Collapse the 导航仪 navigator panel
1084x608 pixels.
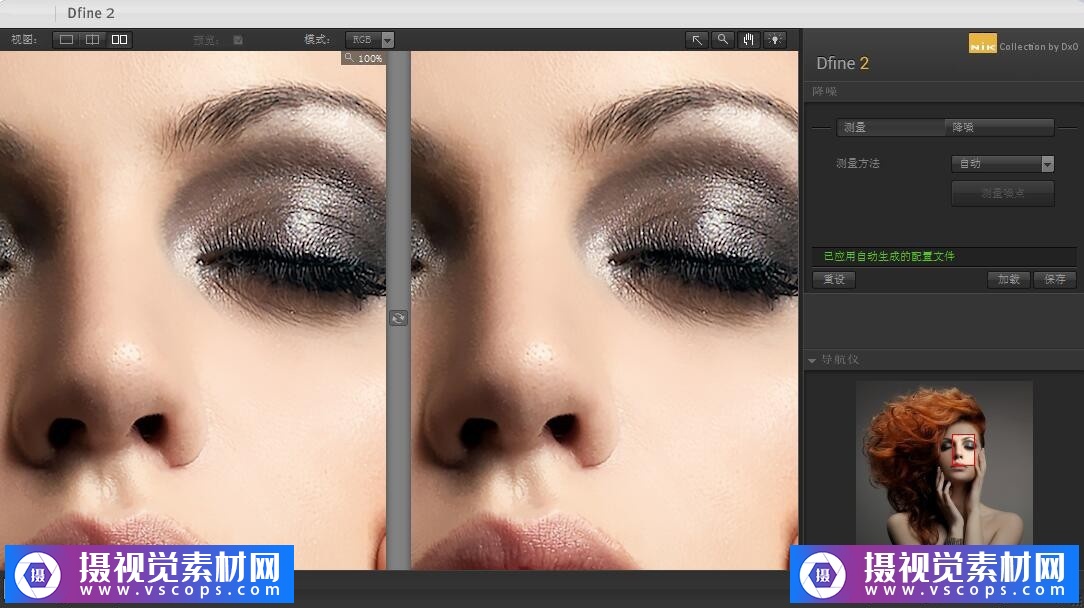point(811,360)
